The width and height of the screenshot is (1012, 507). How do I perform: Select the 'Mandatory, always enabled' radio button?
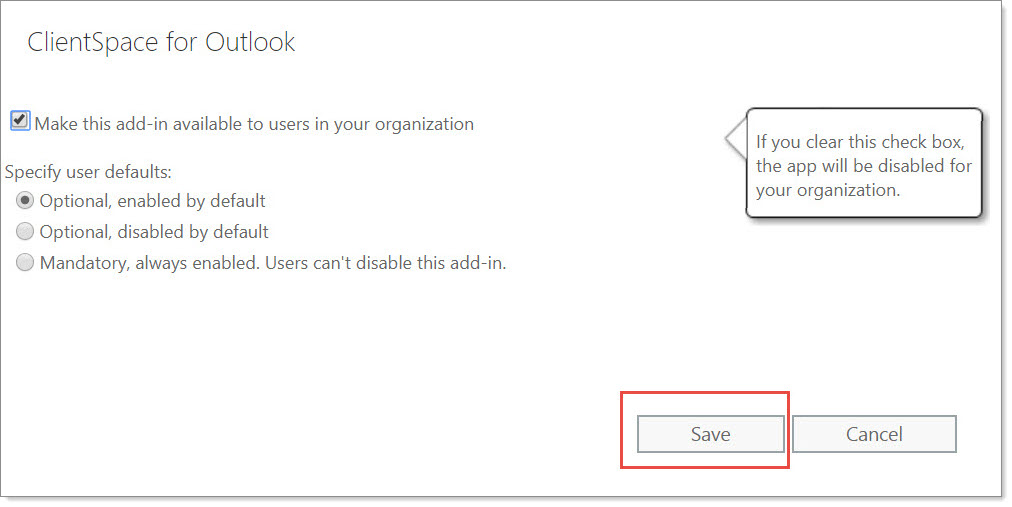(25, 263)
